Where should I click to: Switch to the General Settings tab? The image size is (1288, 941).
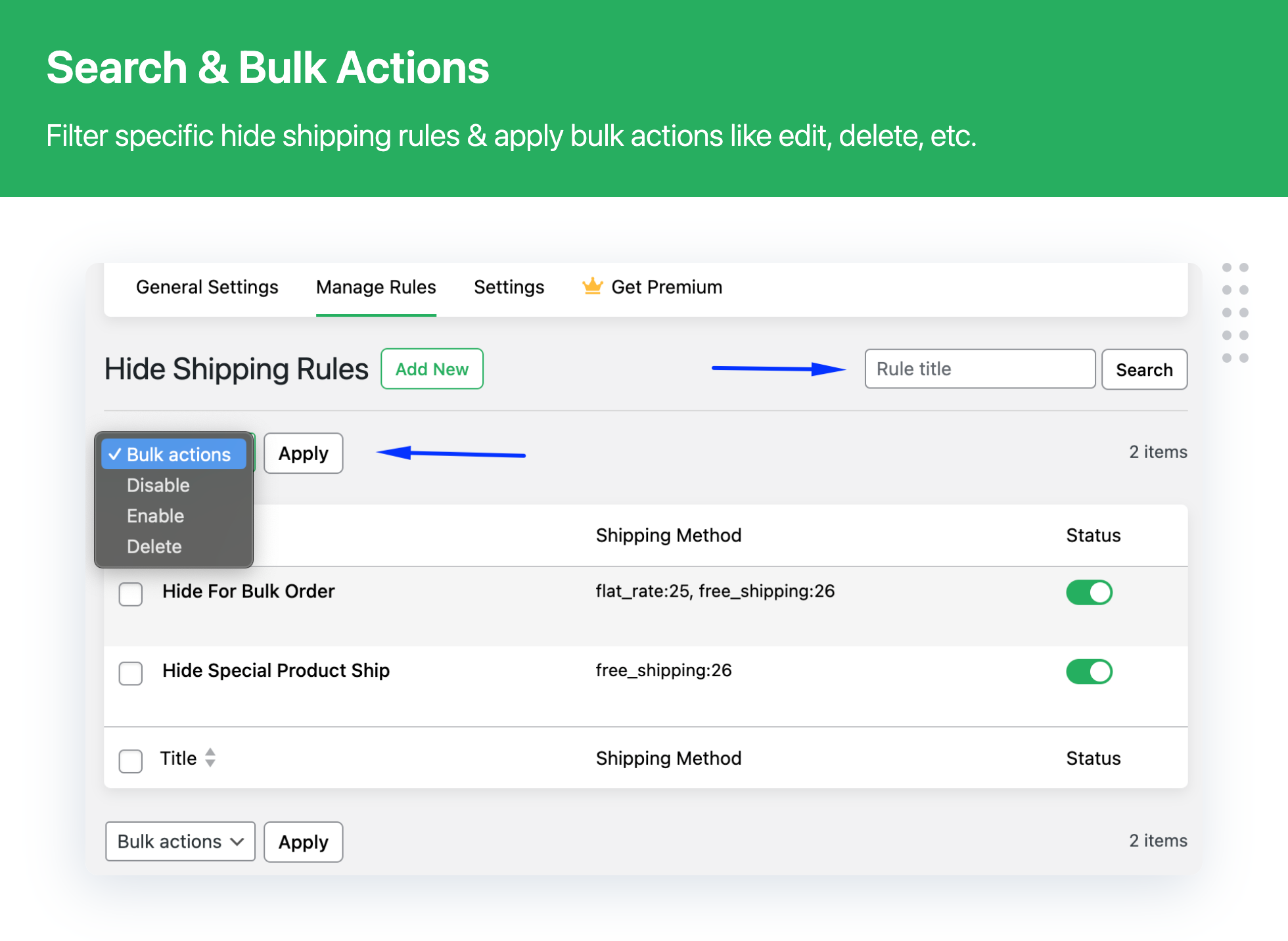pyautogui.click(x=207, y=287)
